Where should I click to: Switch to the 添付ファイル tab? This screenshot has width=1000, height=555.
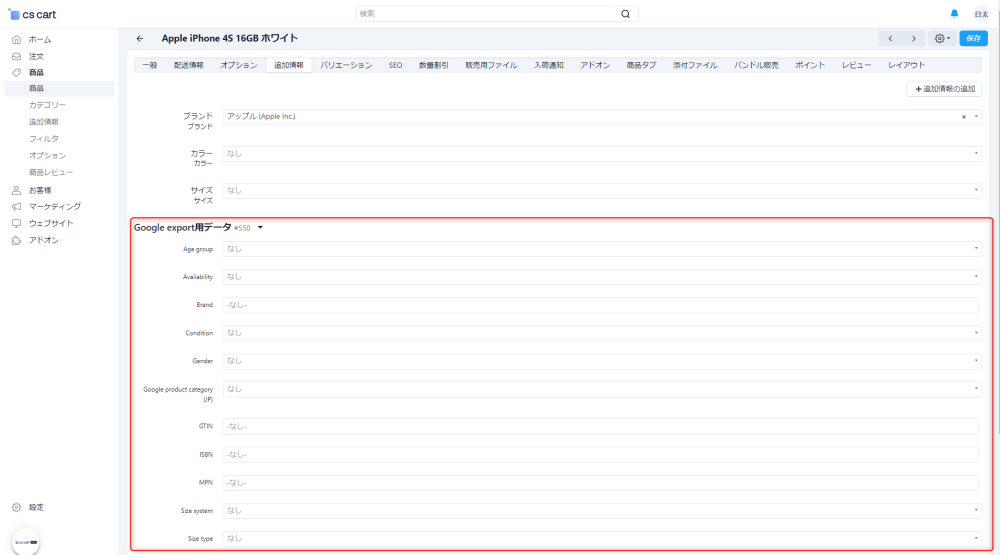coord(695,65)
